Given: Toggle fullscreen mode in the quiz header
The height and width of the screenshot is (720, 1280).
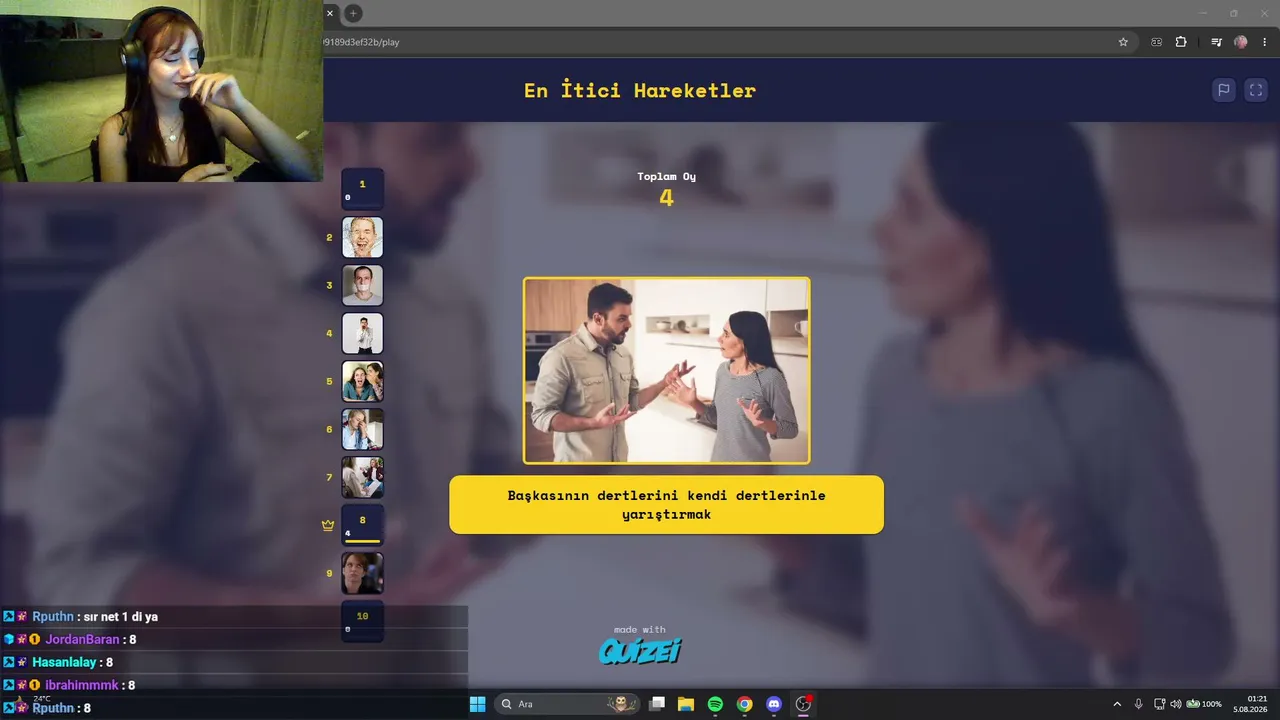Looking at the screenshot, I should tap(1256, 90).
